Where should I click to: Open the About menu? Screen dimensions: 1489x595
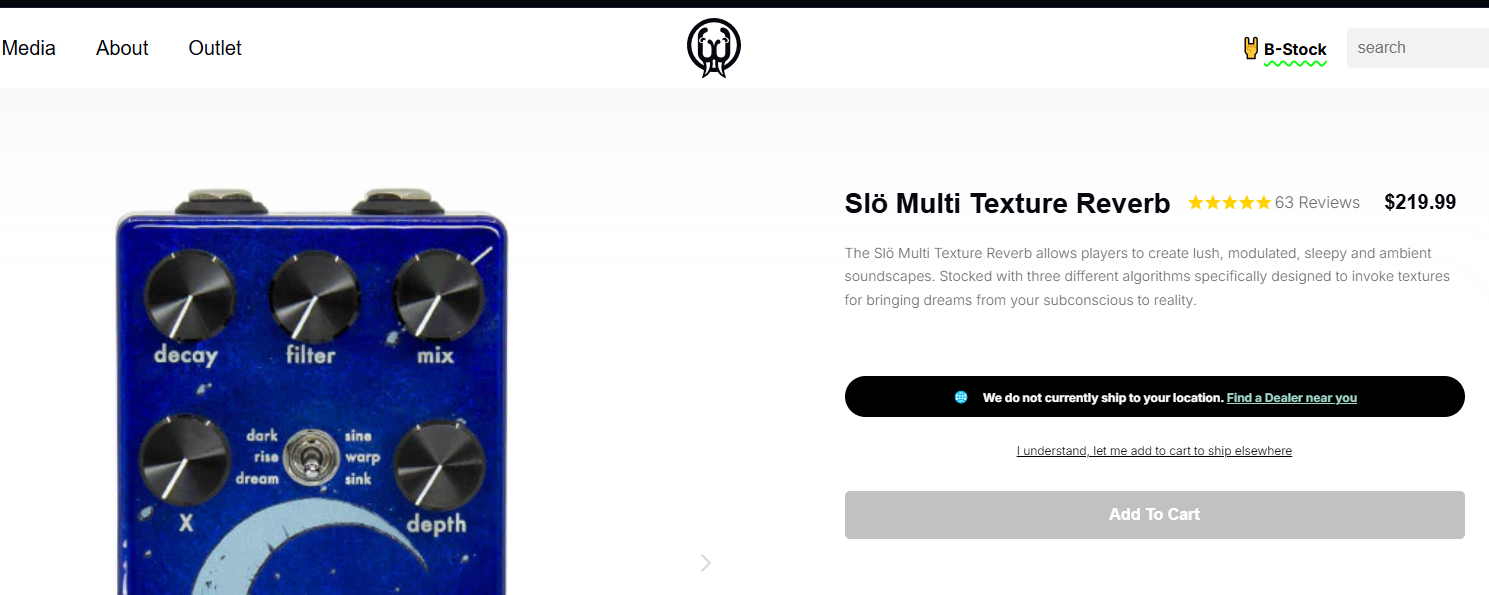coord(122,48)
